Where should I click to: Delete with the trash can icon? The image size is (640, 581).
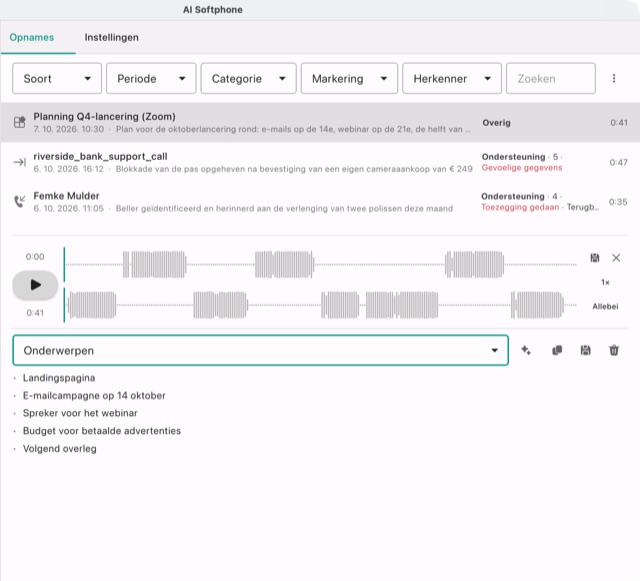[x=614, y=350]
